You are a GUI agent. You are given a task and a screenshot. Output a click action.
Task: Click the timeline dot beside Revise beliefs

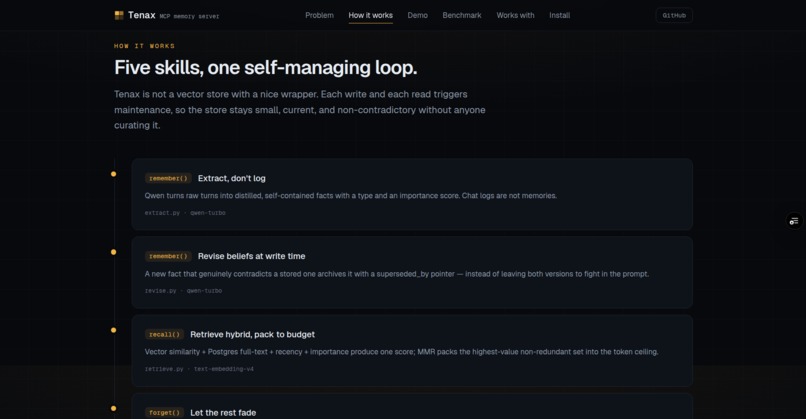coord(114,252)
